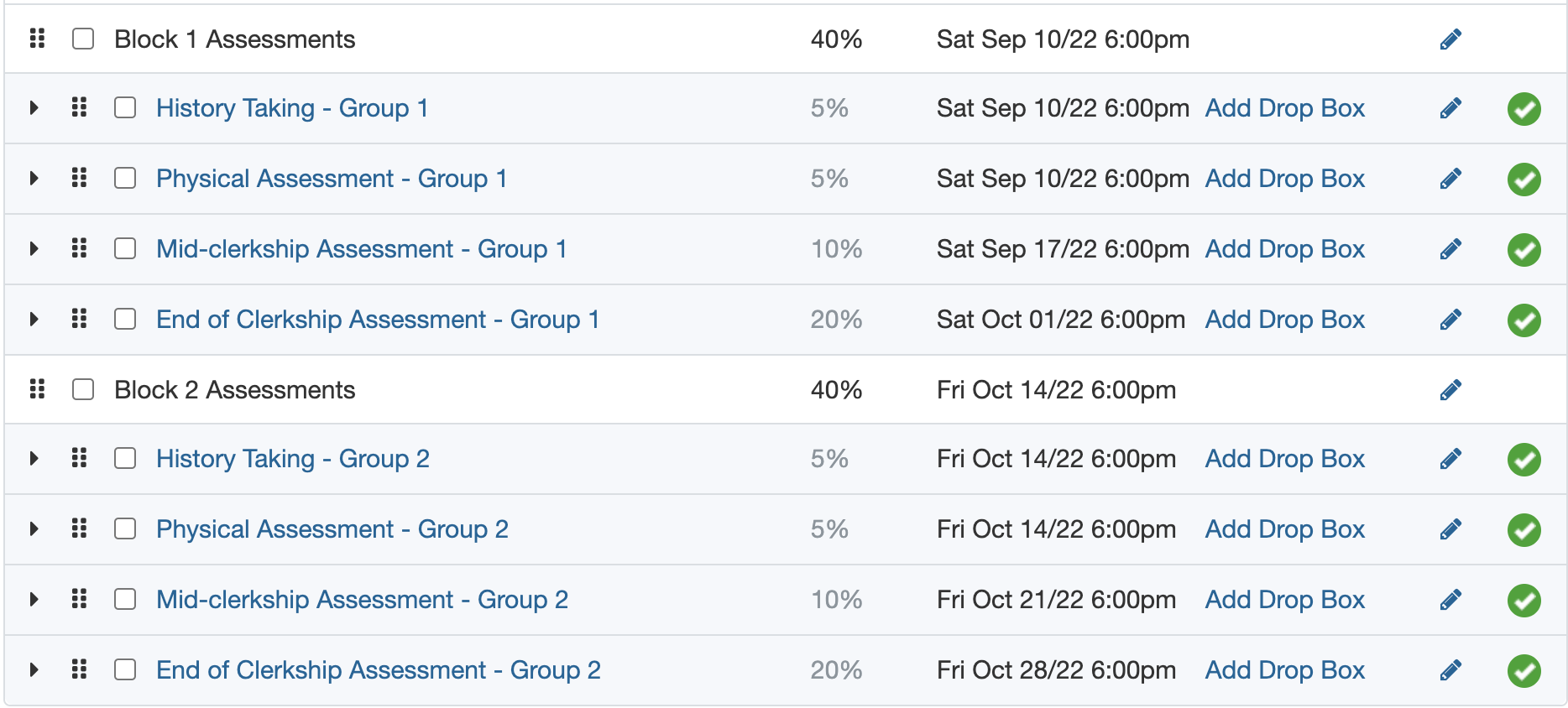
Task: Click green checkmark for History Taking - Group 2
Action: 1524,459
